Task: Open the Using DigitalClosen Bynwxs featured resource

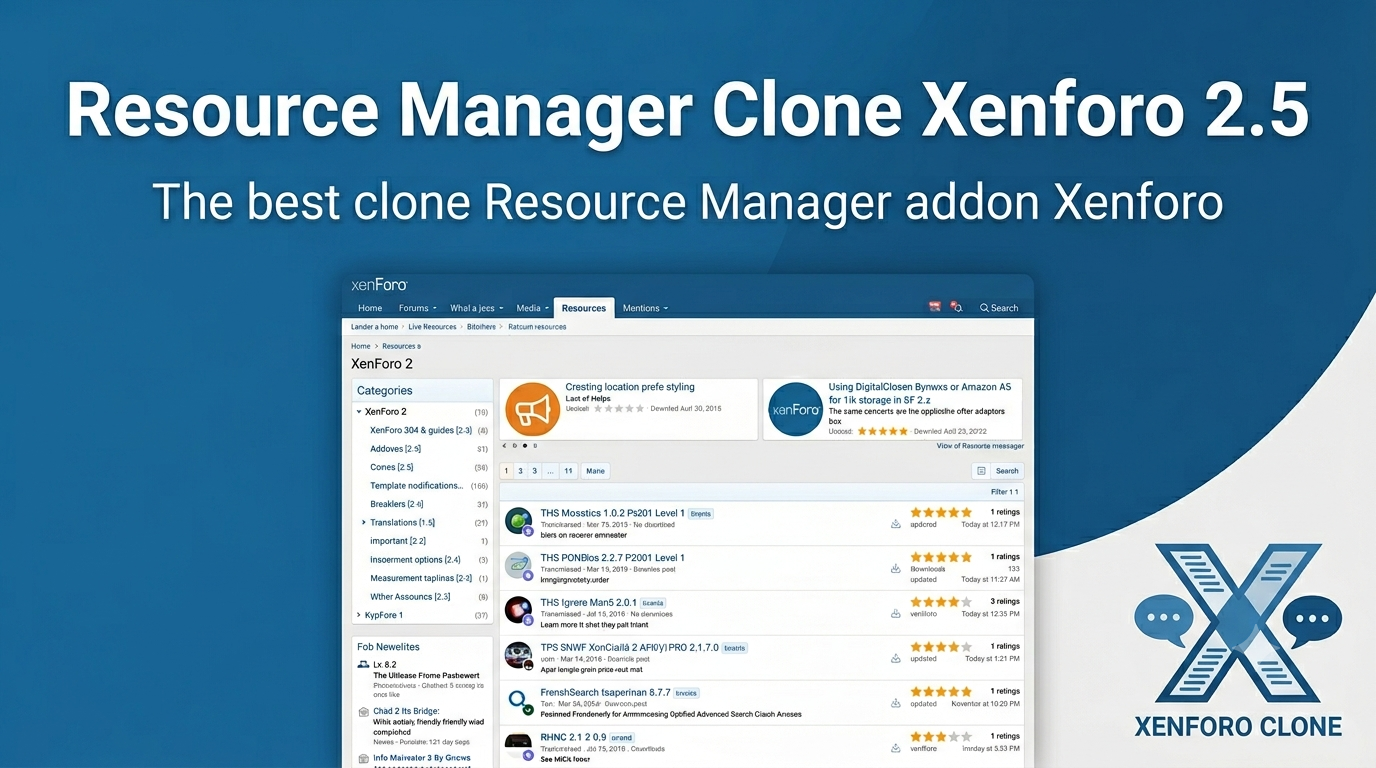Action: pos(920,393)
